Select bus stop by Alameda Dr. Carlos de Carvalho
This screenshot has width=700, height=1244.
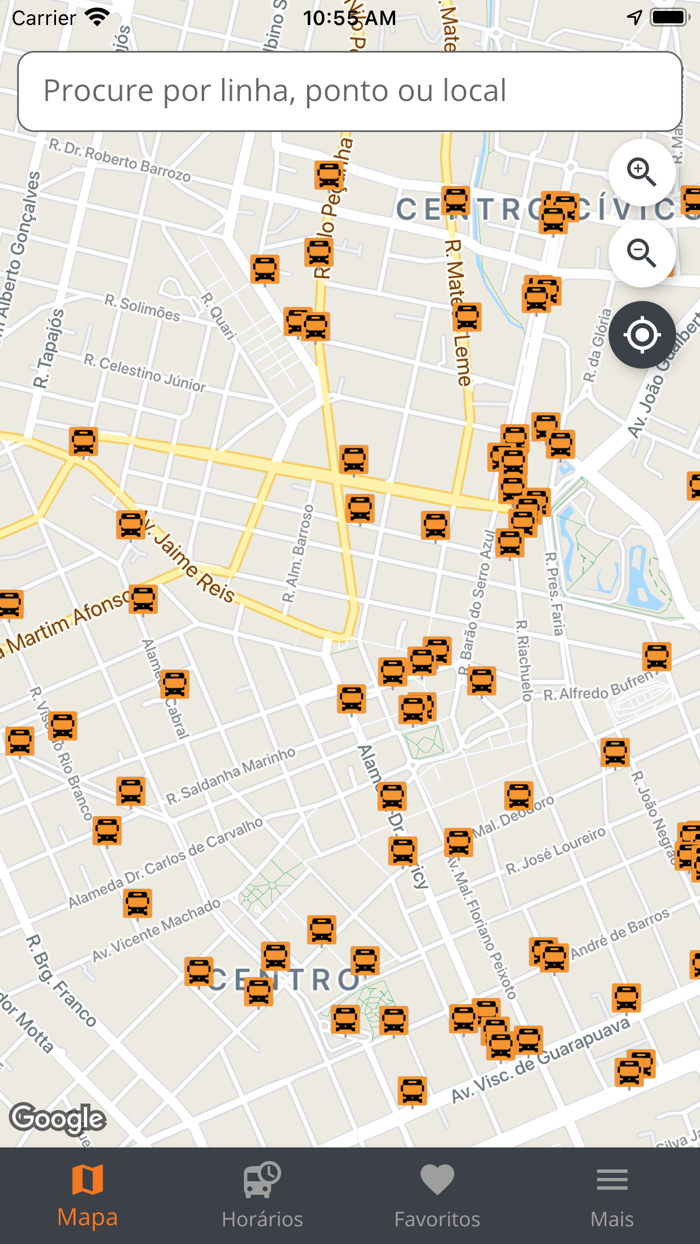(107, 831)
